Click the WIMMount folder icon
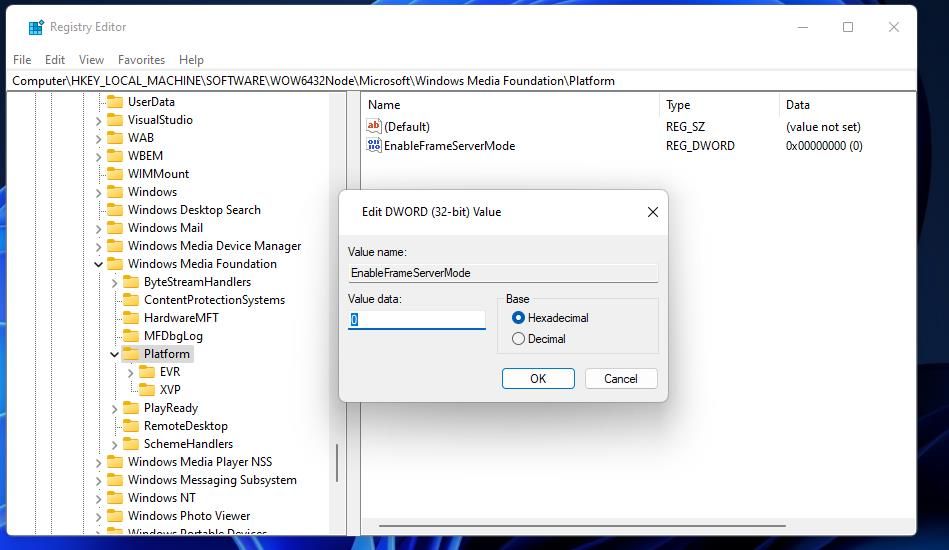Screen dimensions: 949x550 pyautogui.click(x=115, y=174)
